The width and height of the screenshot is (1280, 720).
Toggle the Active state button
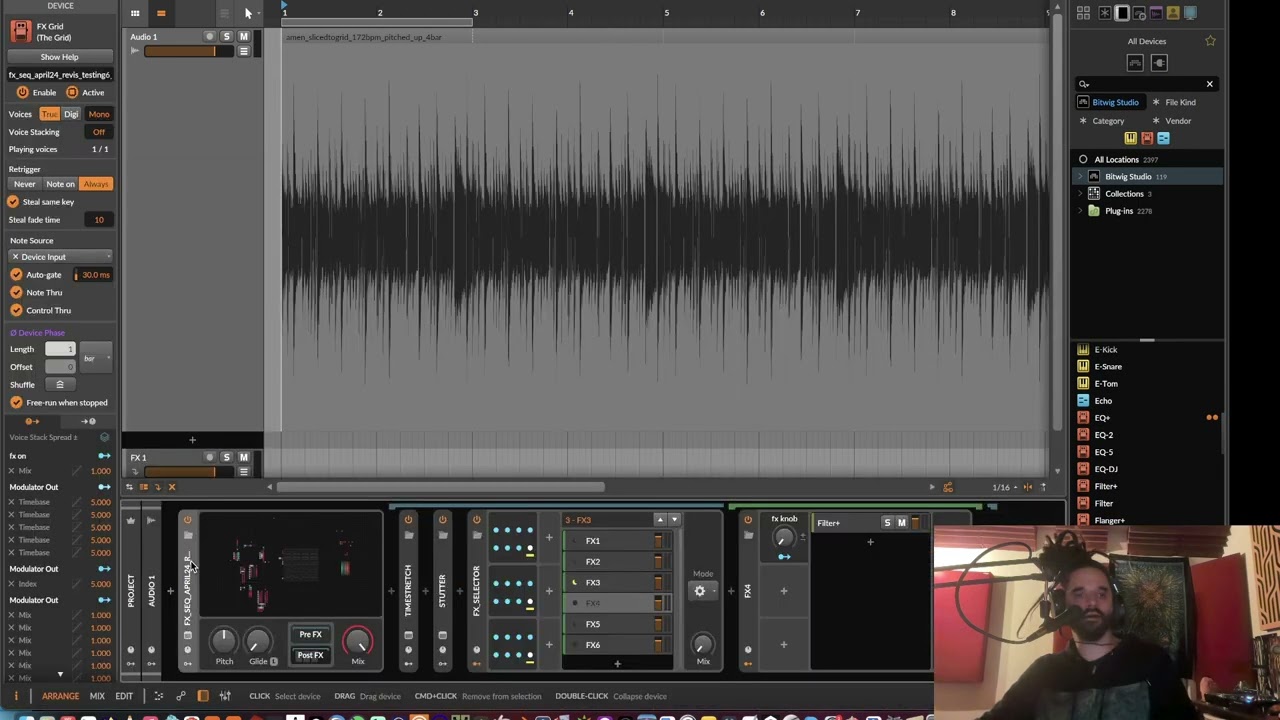(71, 92)
